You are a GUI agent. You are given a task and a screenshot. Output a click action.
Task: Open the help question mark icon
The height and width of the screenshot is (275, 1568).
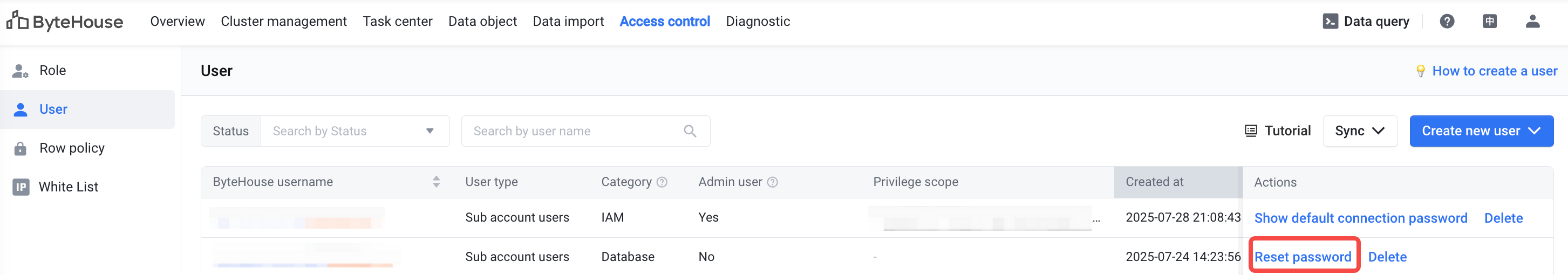pos(1447,21)
